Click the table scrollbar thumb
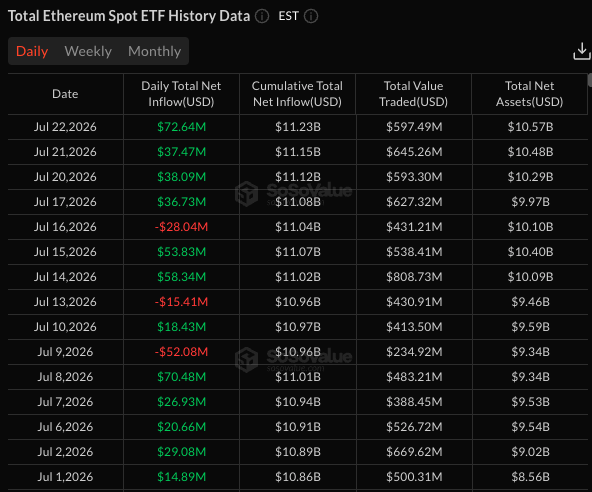 (x=590, y=80)
